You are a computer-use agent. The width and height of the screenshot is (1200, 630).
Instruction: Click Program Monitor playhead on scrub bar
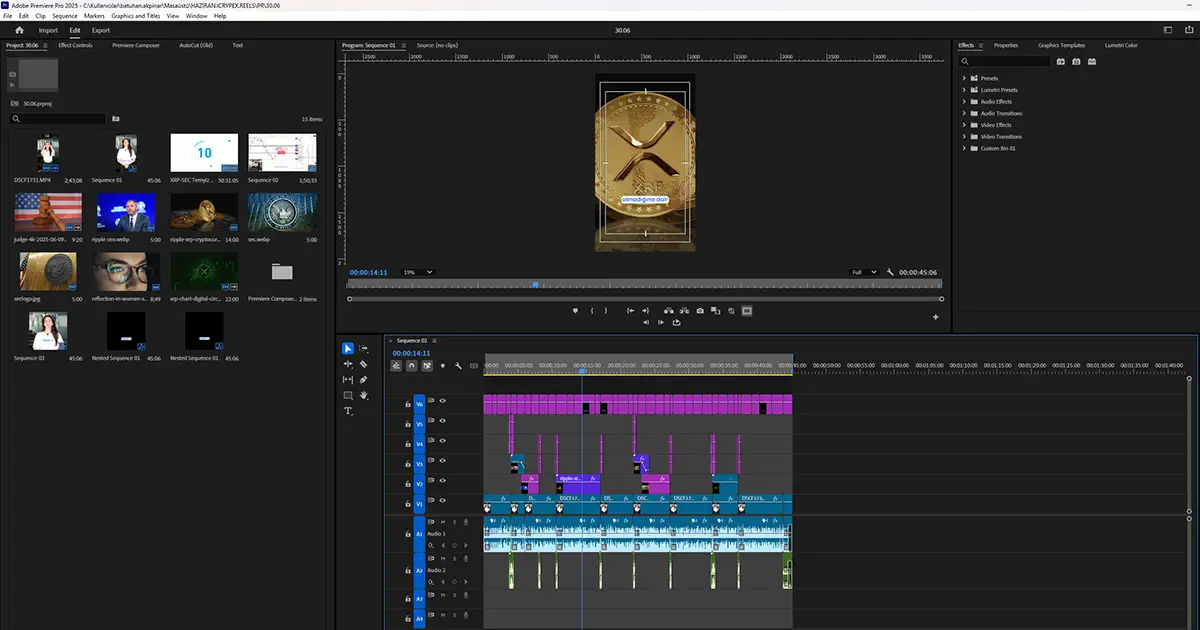point(535,285)
